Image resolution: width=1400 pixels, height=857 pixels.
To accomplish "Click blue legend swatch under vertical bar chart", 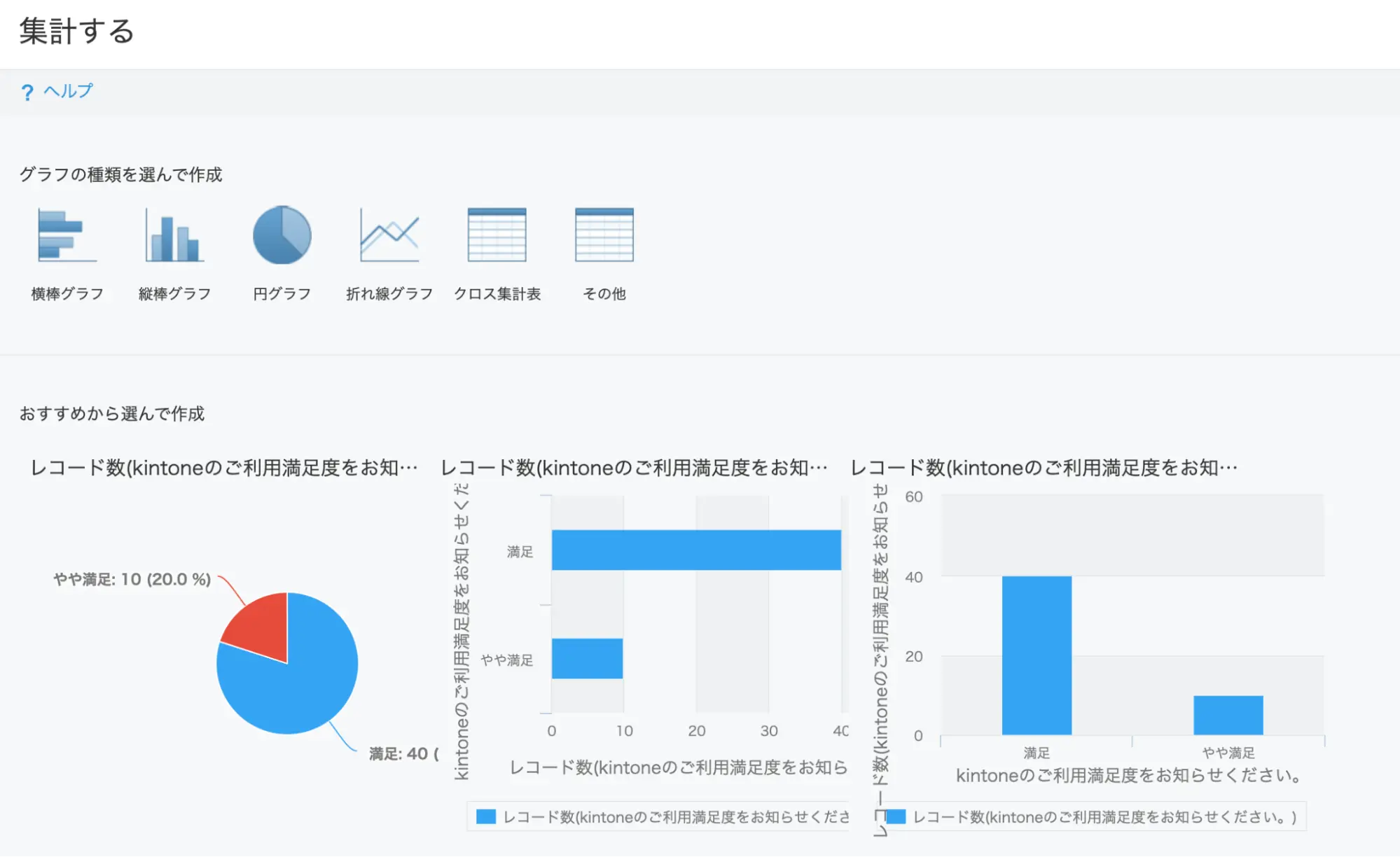I will click(x=896, y=816).
